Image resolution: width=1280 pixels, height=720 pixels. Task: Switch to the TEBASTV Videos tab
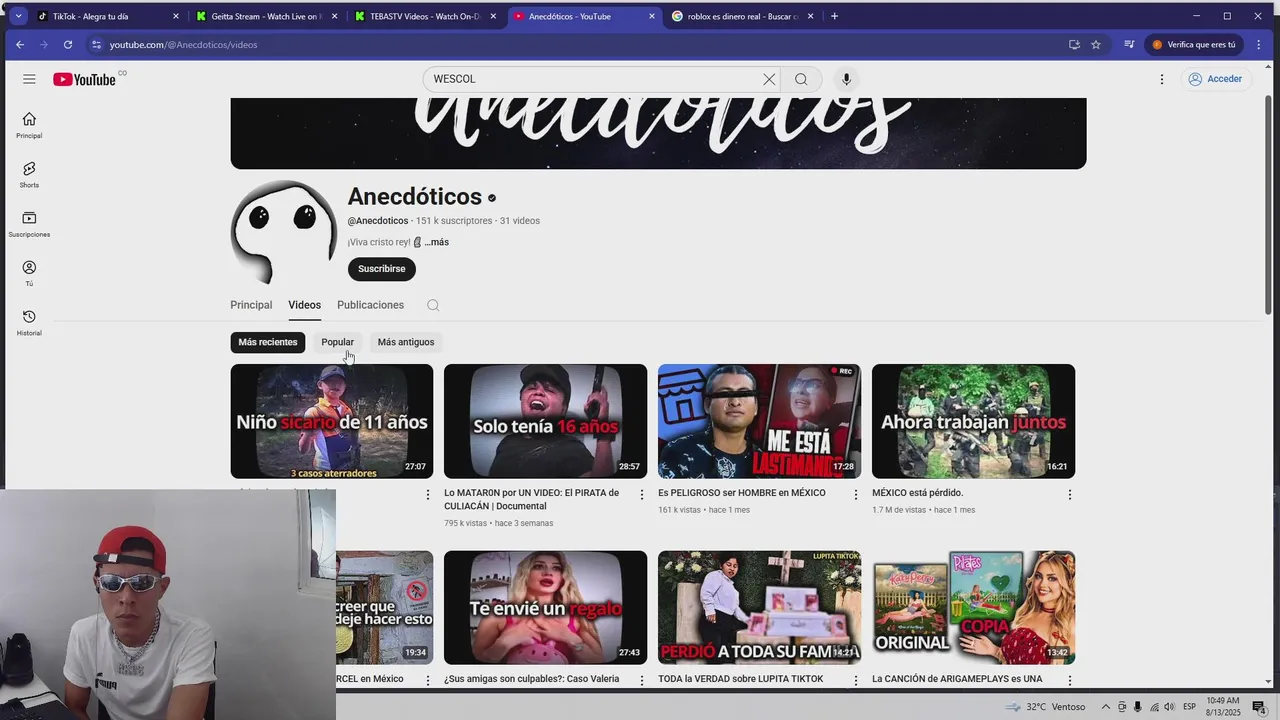click(425, 16)
